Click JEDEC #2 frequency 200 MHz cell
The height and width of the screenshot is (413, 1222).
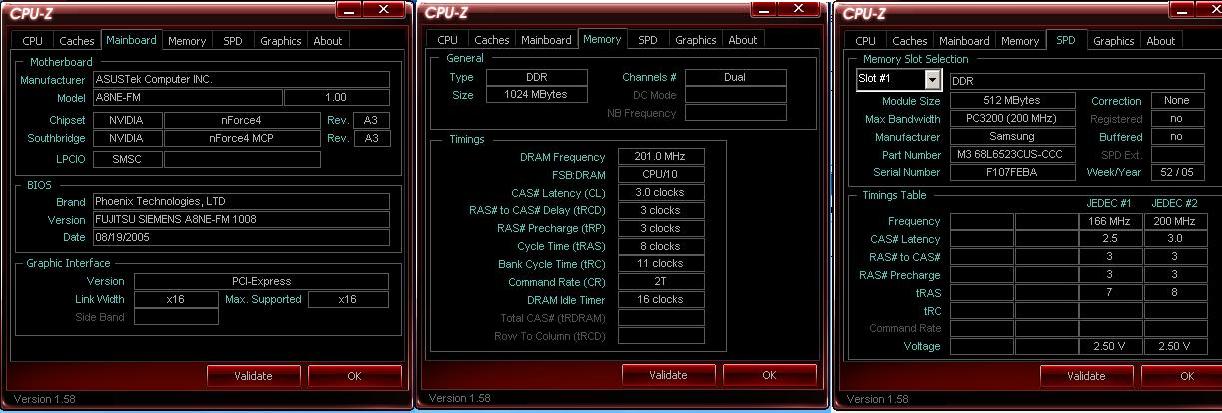1174,220
